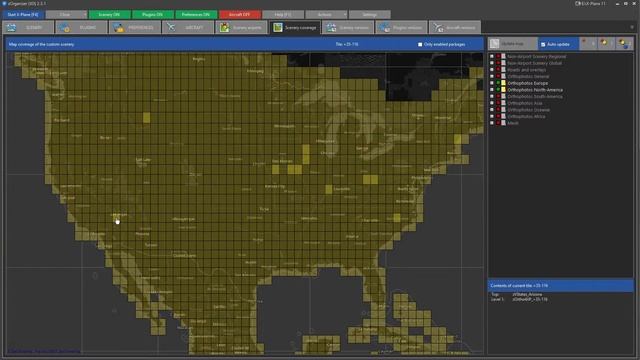Switch to the PREFERENCES tab
This screenshot has width=640, height=360.
click(135, 27)
